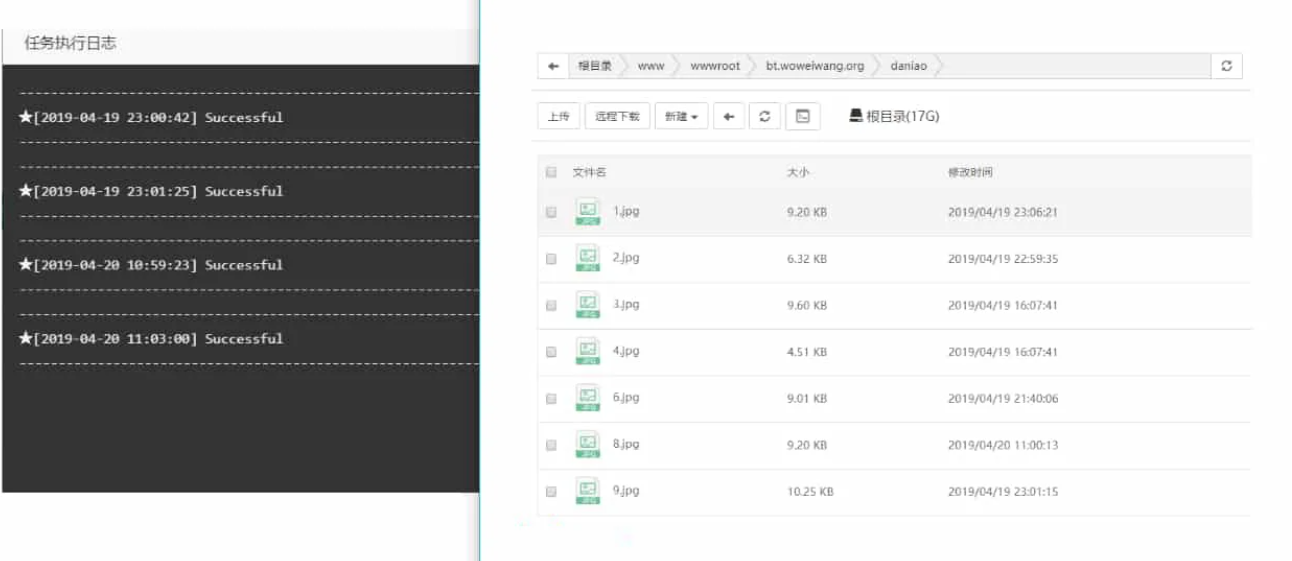Click the 上传 upload button
Screen dimensions: 1292x561
(x=558, y=116)
